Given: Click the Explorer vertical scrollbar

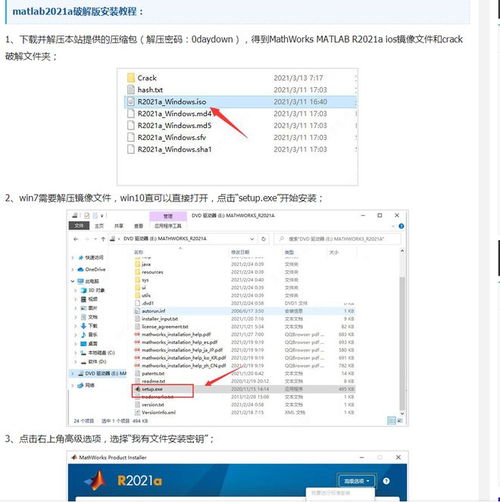Looking at the screenshot, I should click(x=402, y=332).
